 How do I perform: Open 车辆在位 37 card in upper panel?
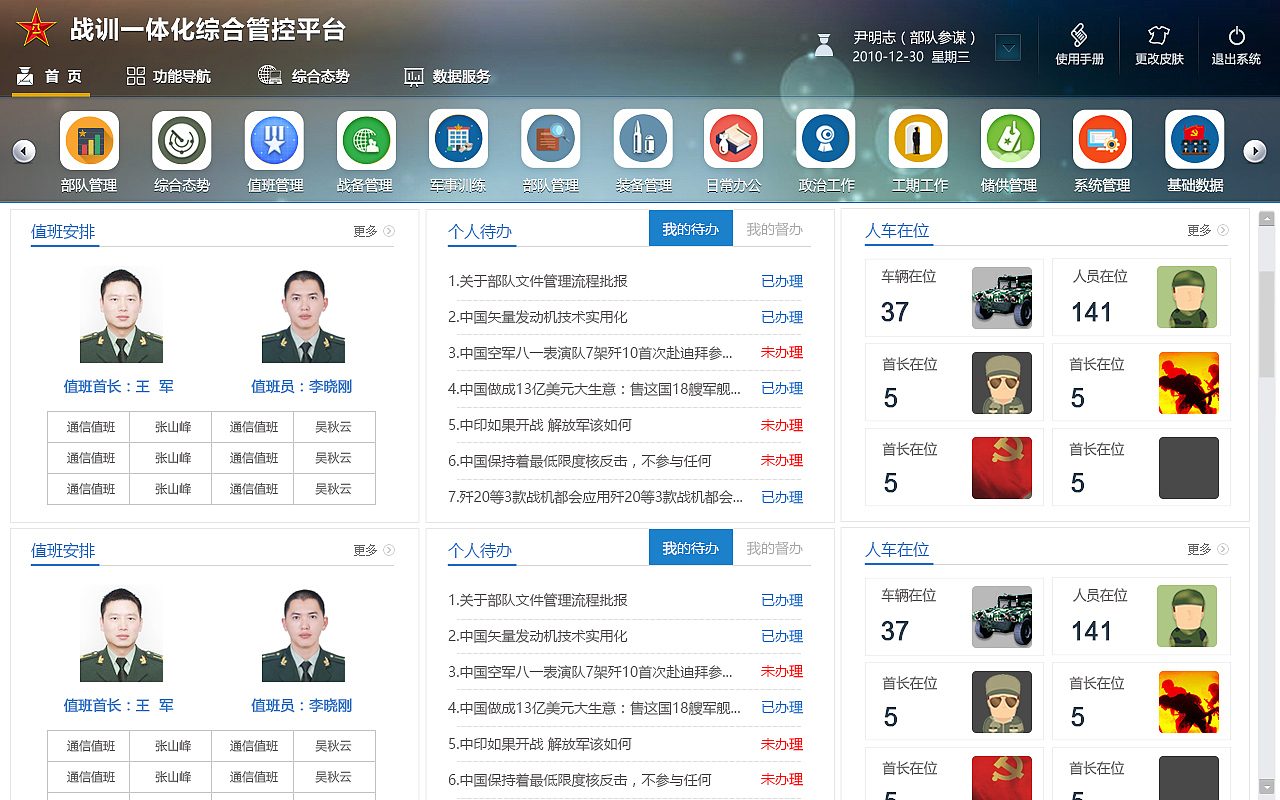[x=954, y=297]
